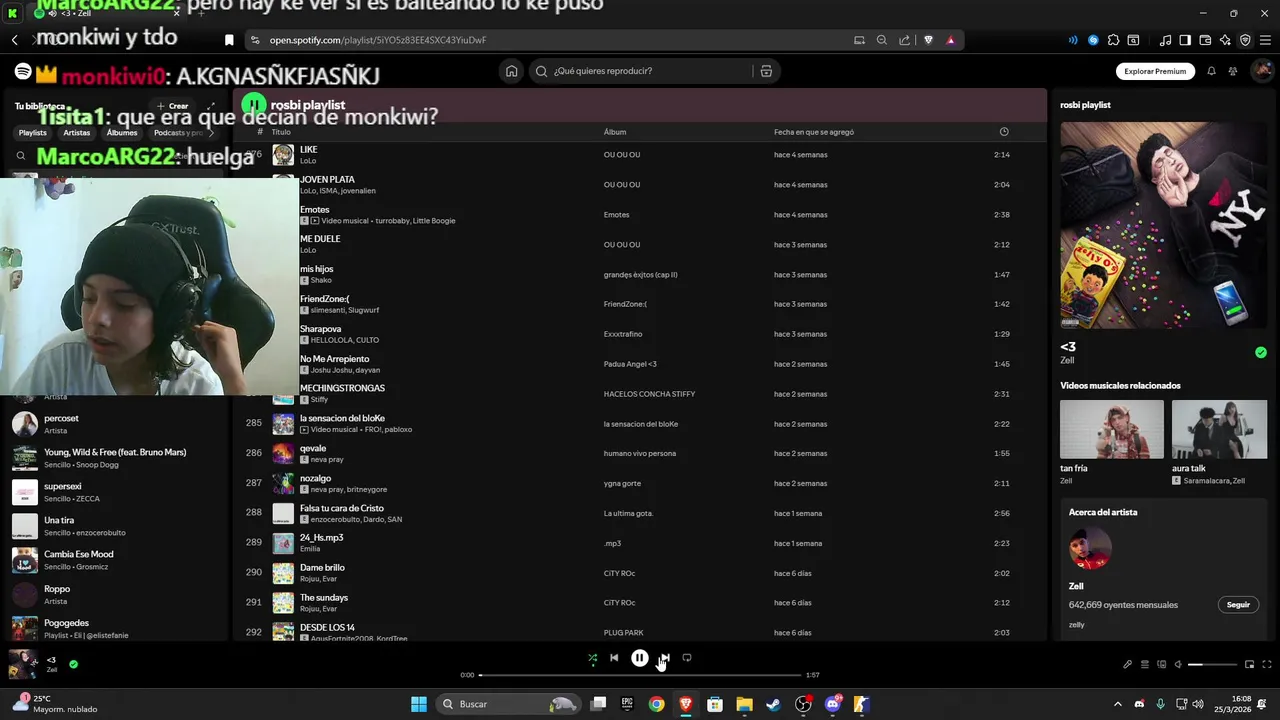The height and width of the screenshot is (720, 1280).
Task: Sort by 'Fecha en que se agregó' column header
Action: [814, 132]
